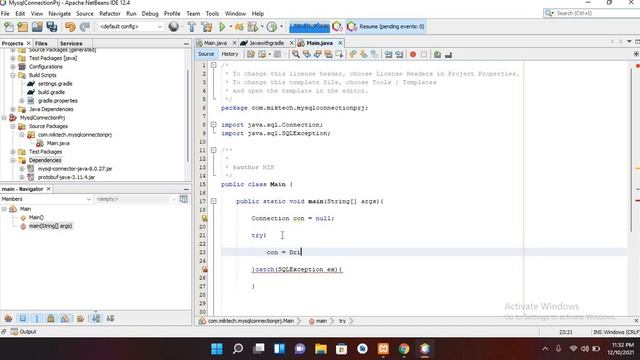Open the default config dropdown
The image size is (640, 360).
tap(130, 27)
